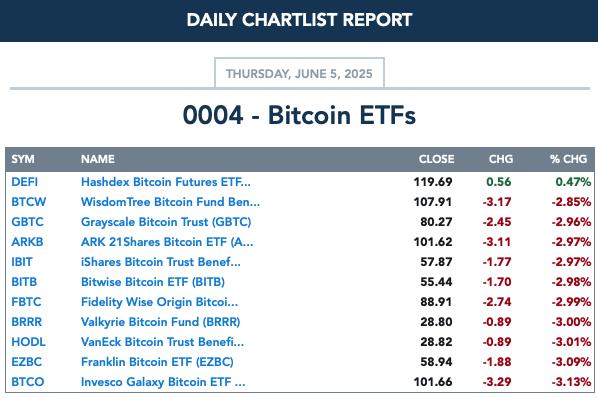The width and height of the screenshot is (598, 398).
Task: Click VanEck Bitcoin Trust name link
Action: (162, 342)
